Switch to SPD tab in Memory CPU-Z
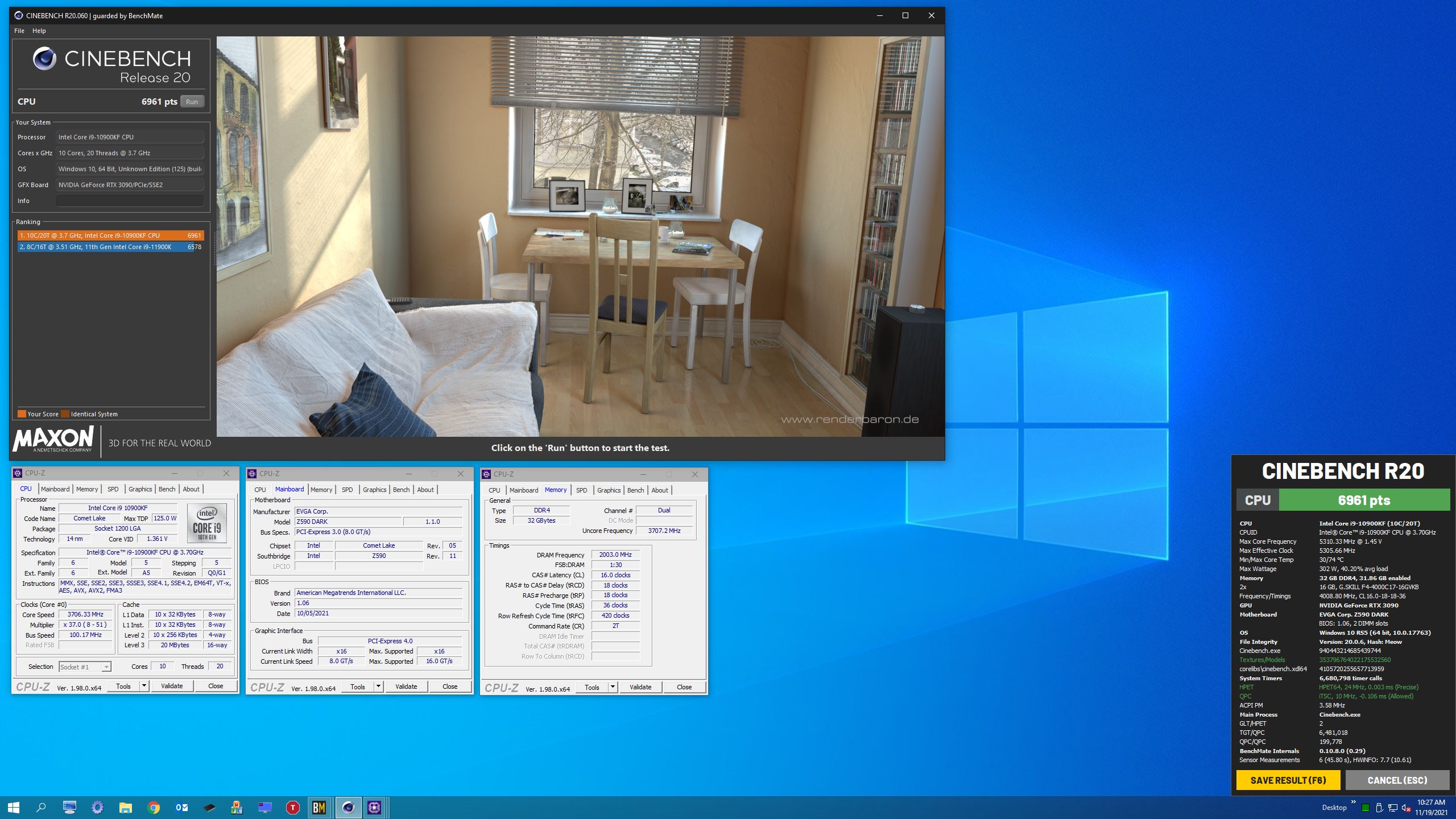 [581, 490]
